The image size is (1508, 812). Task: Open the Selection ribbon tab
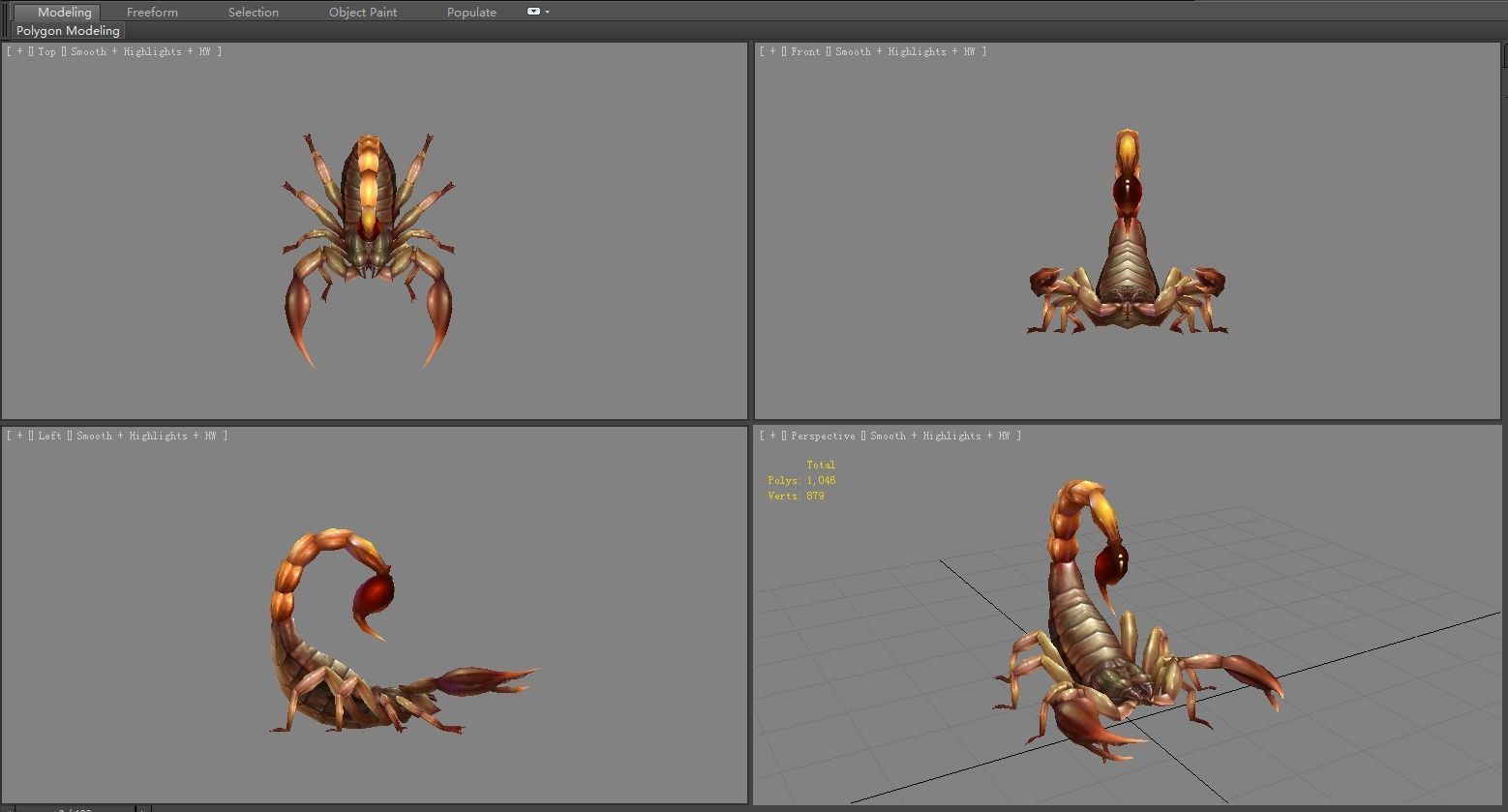coord(254,12)
